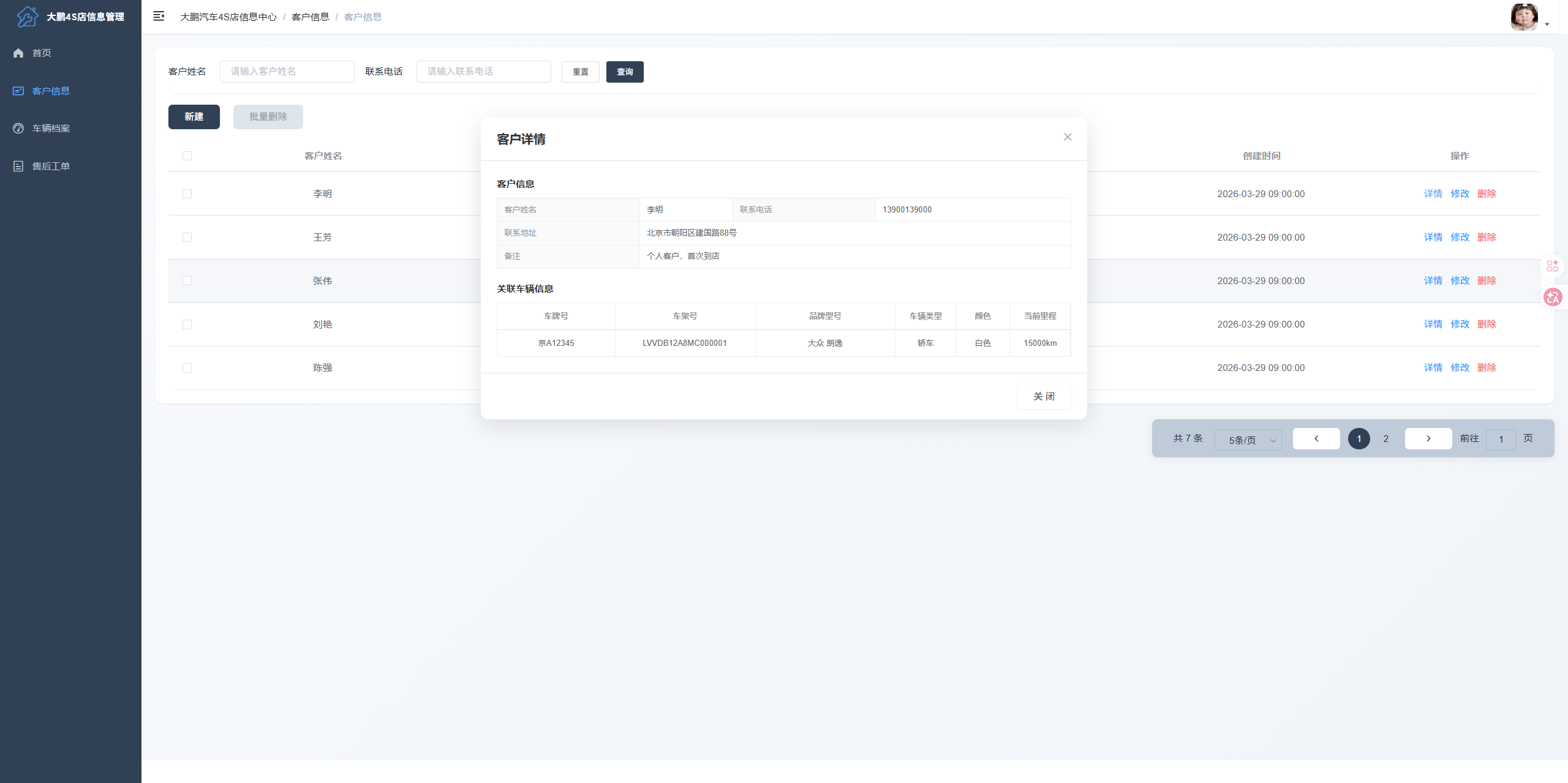The height and width of the screenshot is (783, 1568).
Task: Click the page jump number input
Action: click(x=1501, y=439)
